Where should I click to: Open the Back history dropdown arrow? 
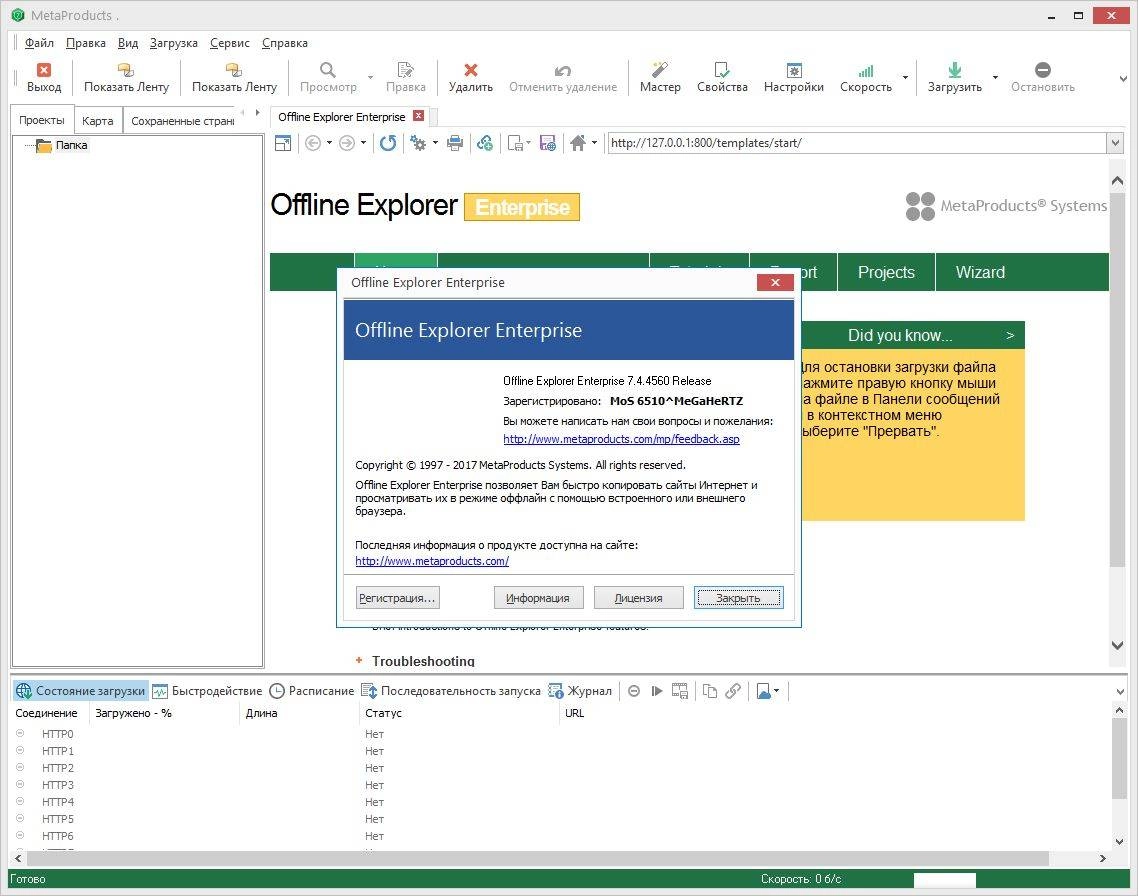click(x=329, y=143)
